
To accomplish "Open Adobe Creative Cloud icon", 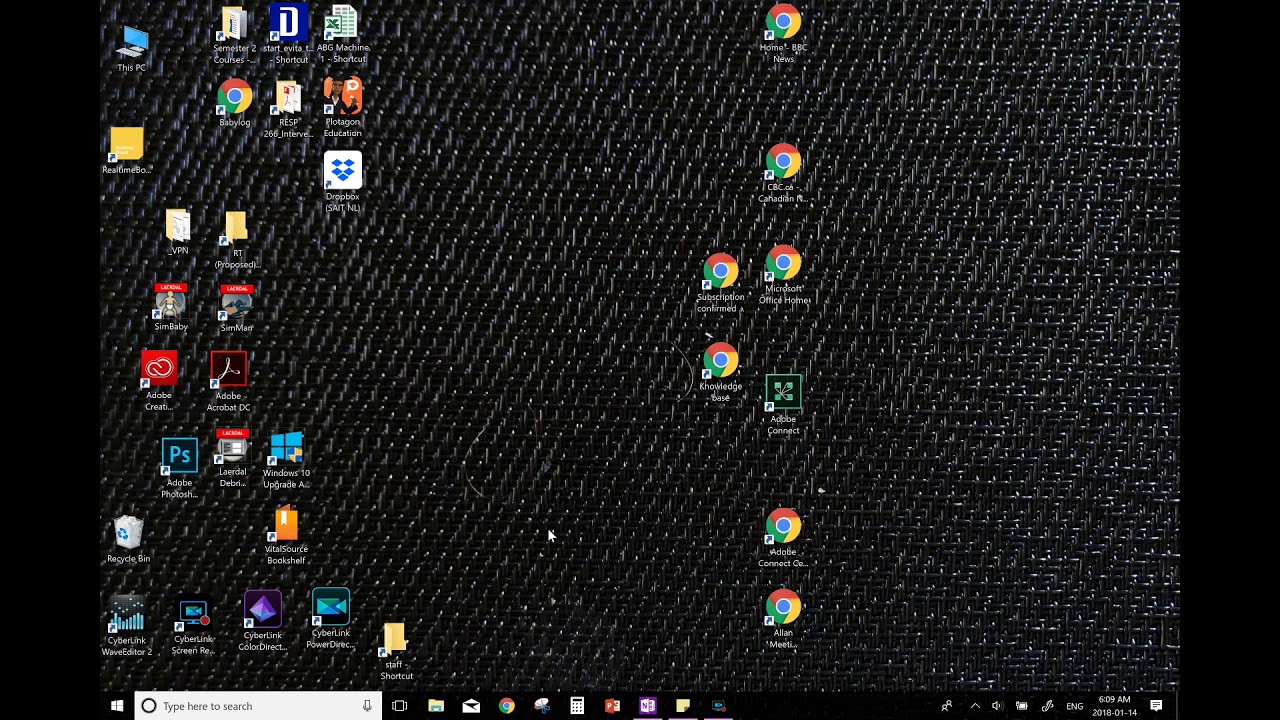I will tap(158, 381).
